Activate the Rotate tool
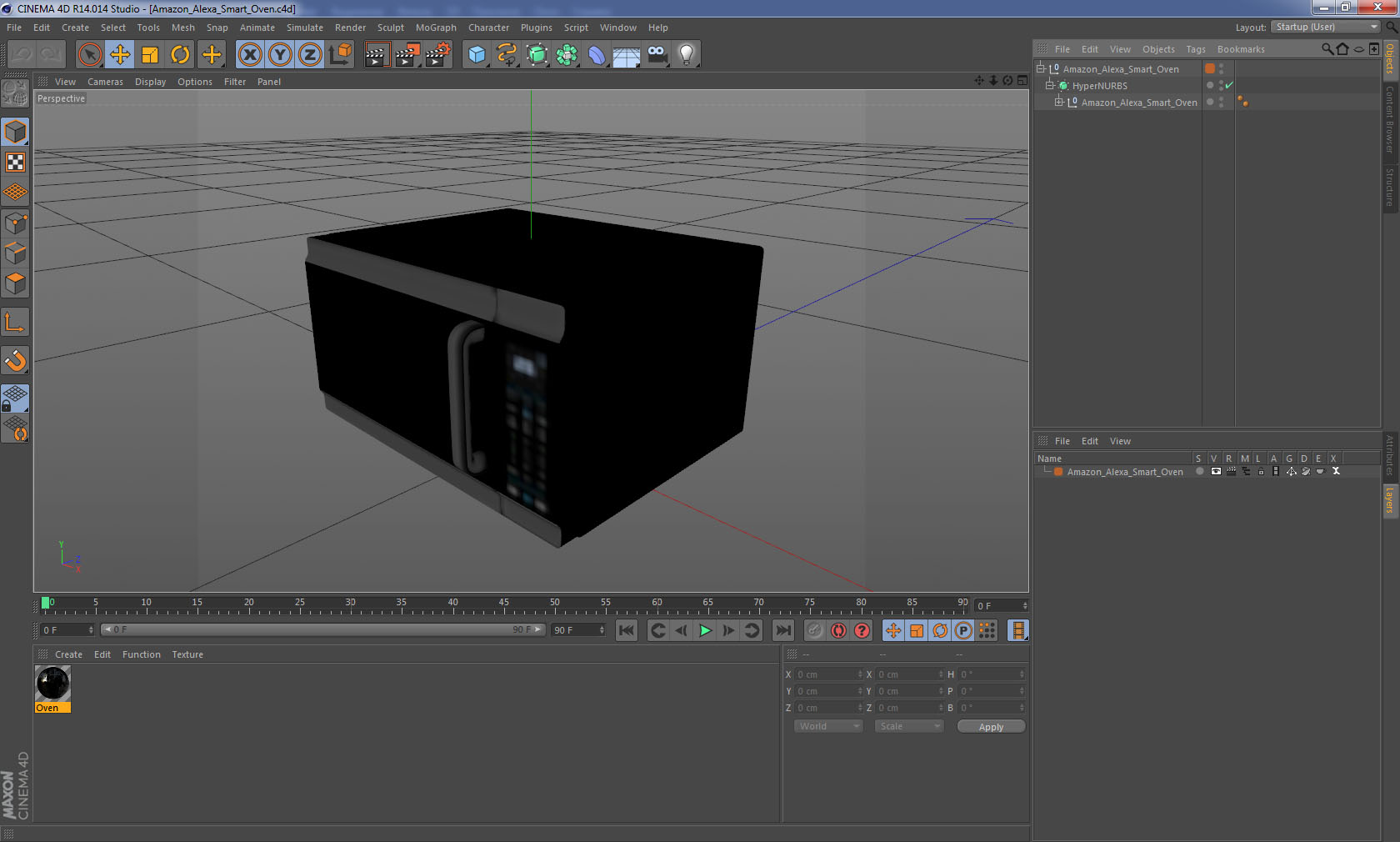The width and height of the screenshot is (1400, 842). 180,55
